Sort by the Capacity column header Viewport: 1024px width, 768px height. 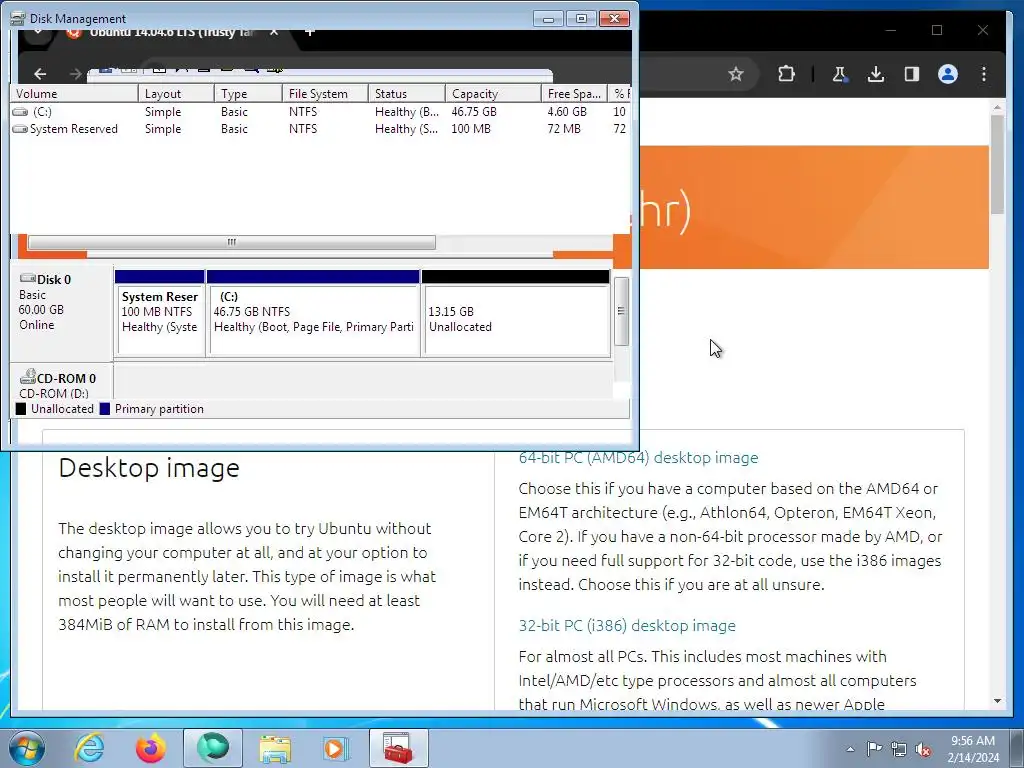[493, 93]
